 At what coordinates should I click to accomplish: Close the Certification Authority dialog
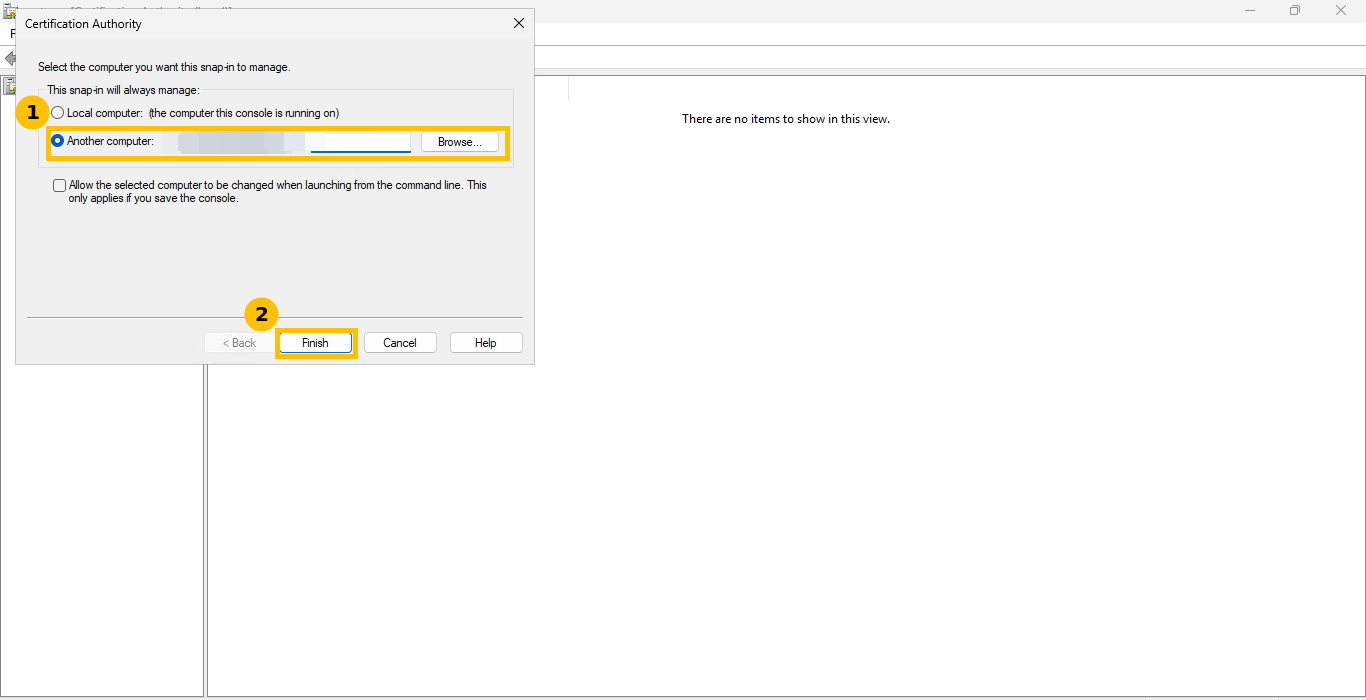[x=518, y=23]
